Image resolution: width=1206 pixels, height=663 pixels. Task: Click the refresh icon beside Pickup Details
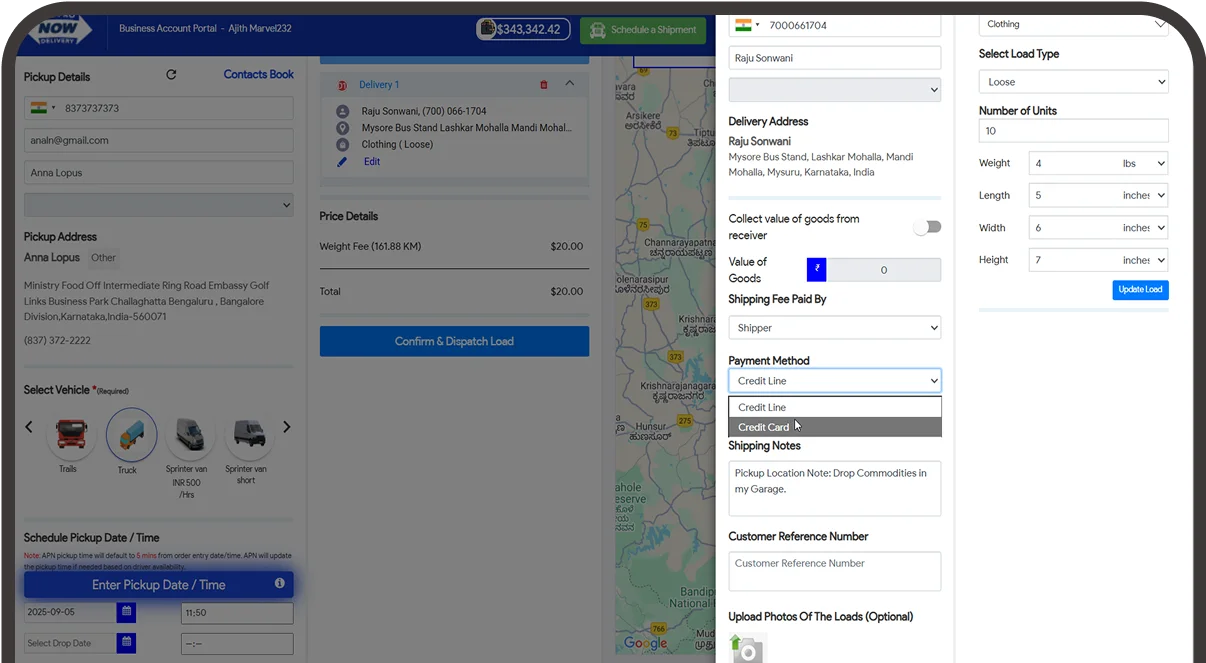click(x=171, y=75)
